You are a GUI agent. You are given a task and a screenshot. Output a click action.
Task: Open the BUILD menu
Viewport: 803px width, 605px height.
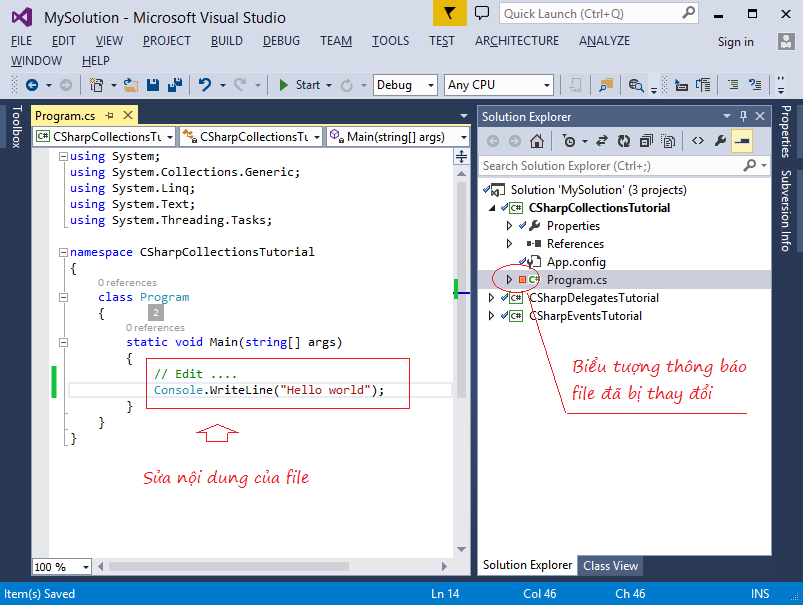227,41
